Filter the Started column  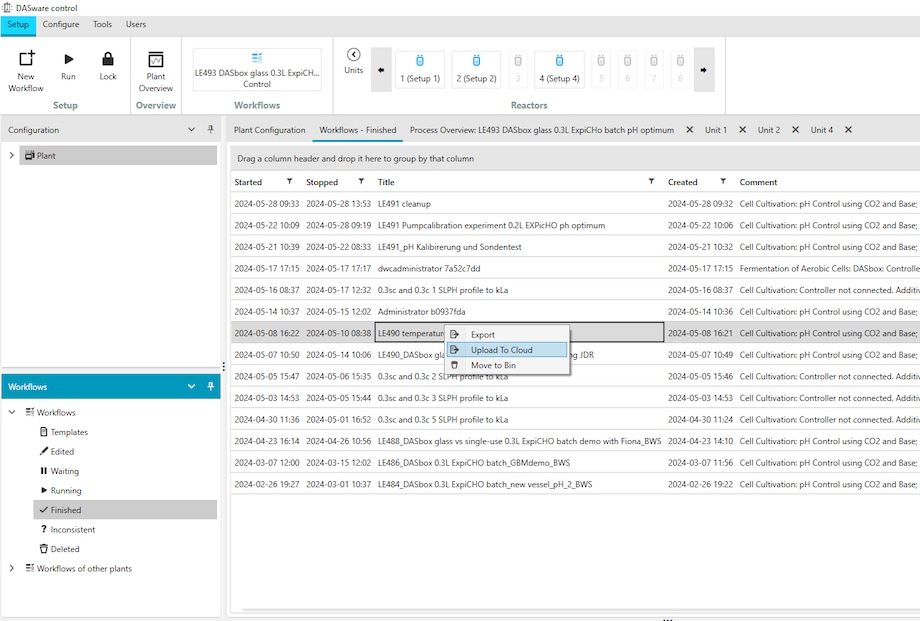point(289,181)
